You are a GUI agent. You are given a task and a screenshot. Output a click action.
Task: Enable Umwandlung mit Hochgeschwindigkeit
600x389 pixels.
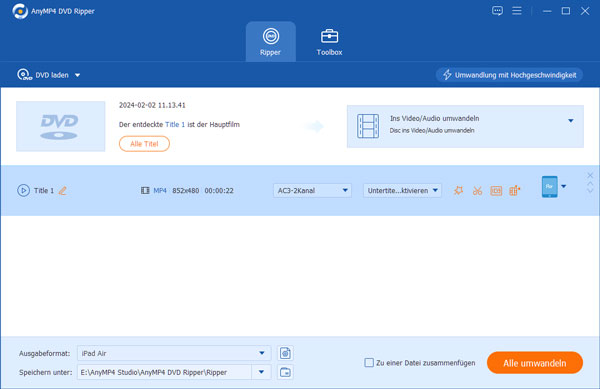(x=509, y=75)
